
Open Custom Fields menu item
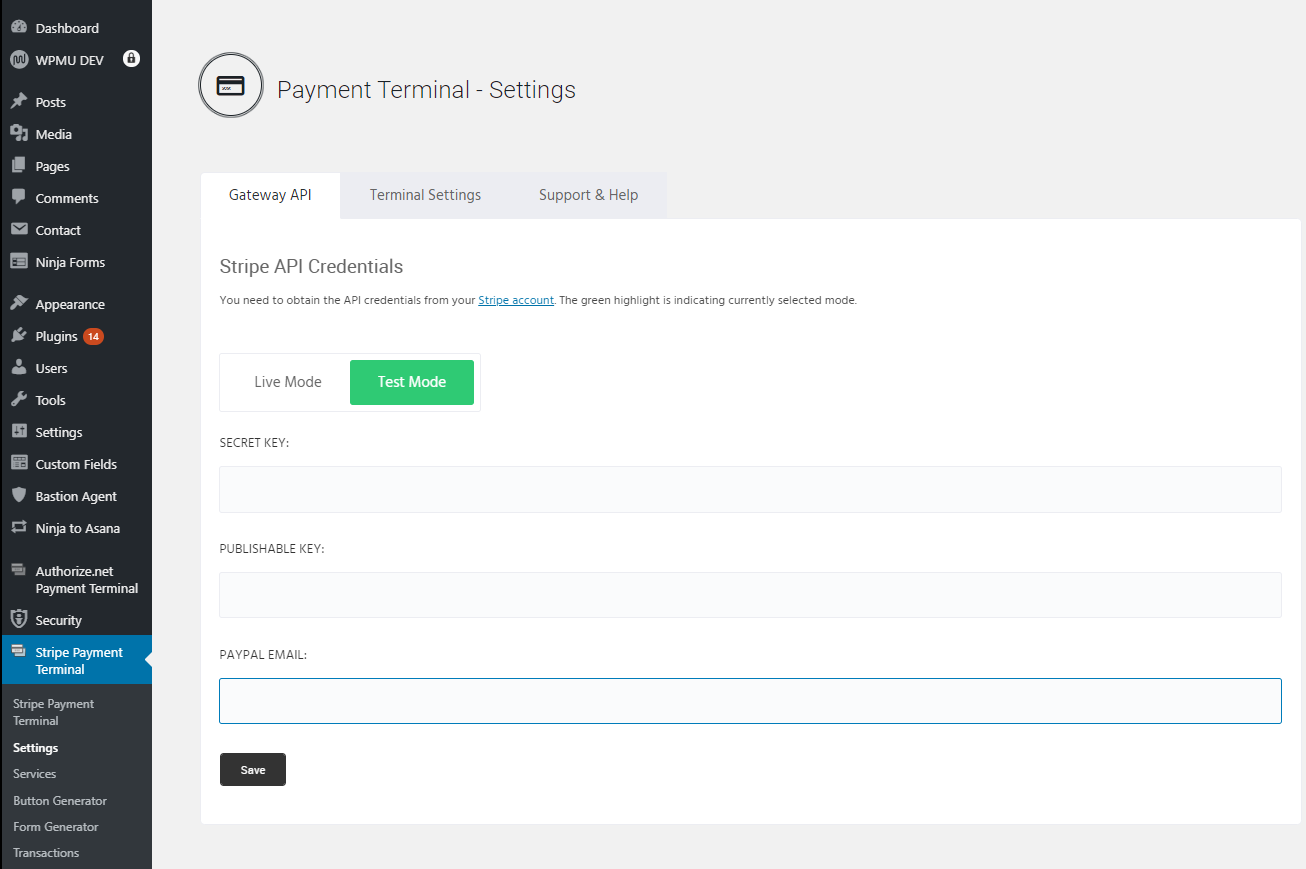[76, 464]
